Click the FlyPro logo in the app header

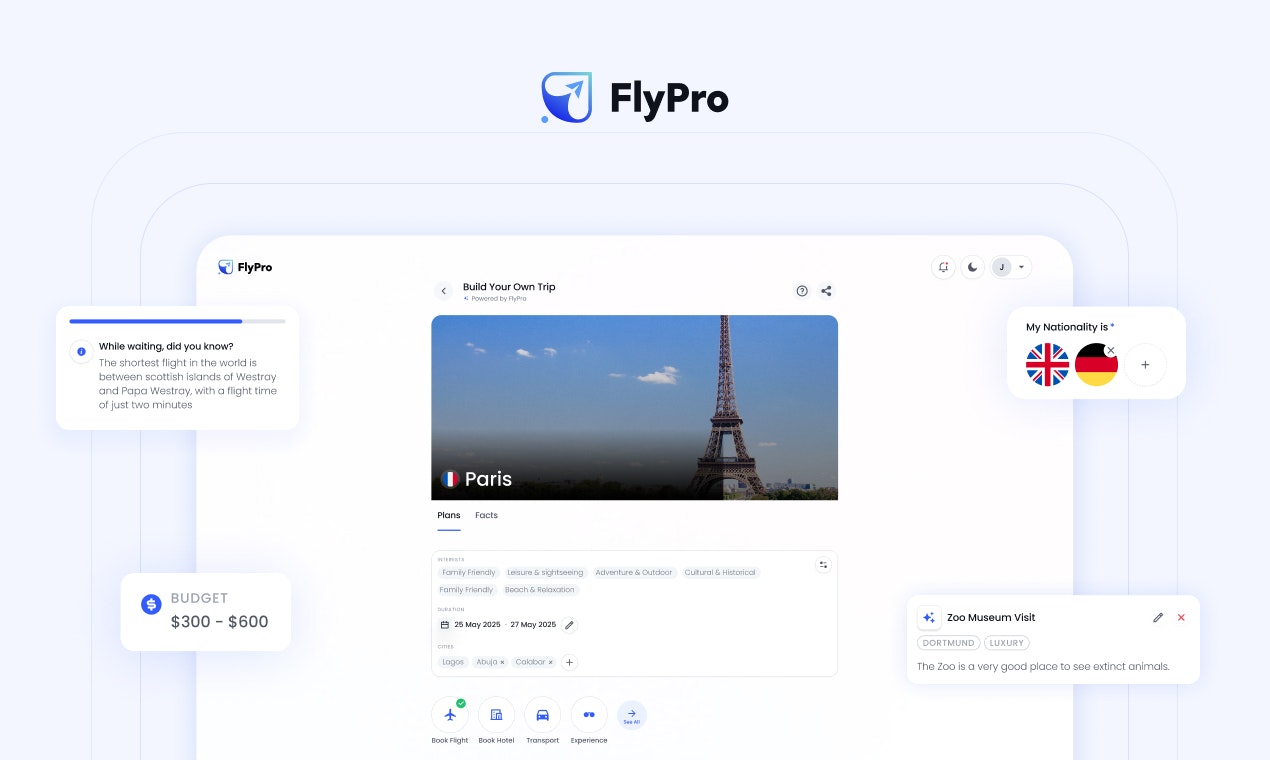(245, 267)
